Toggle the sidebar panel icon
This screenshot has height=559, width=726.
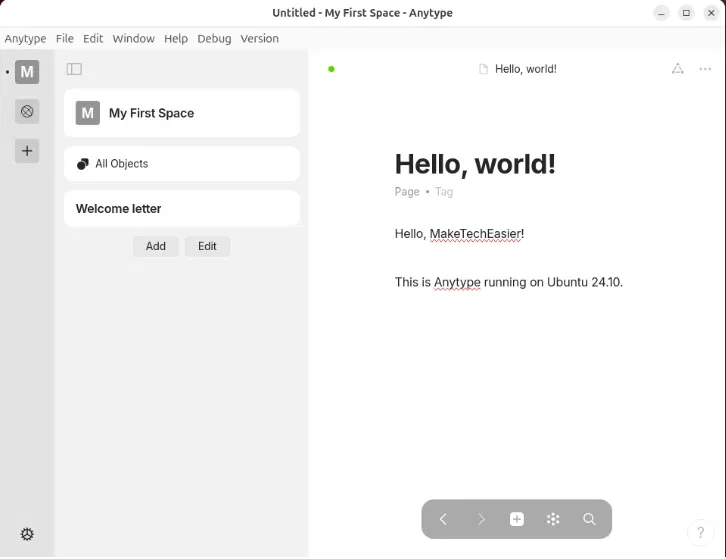[x=74, y=69]
